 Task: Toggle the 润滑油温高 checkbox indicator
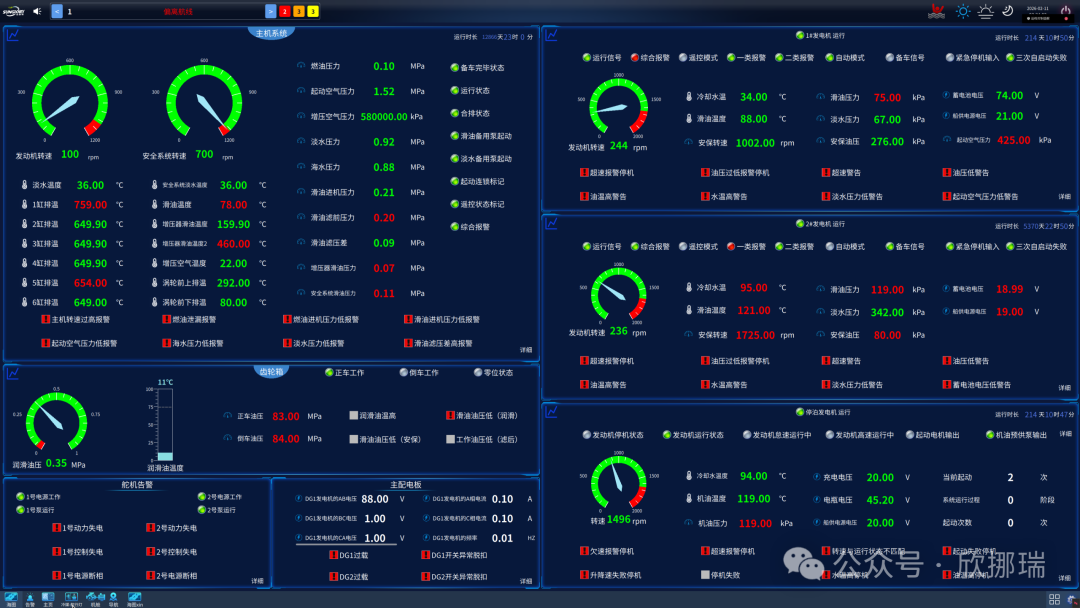click(353, 415)
